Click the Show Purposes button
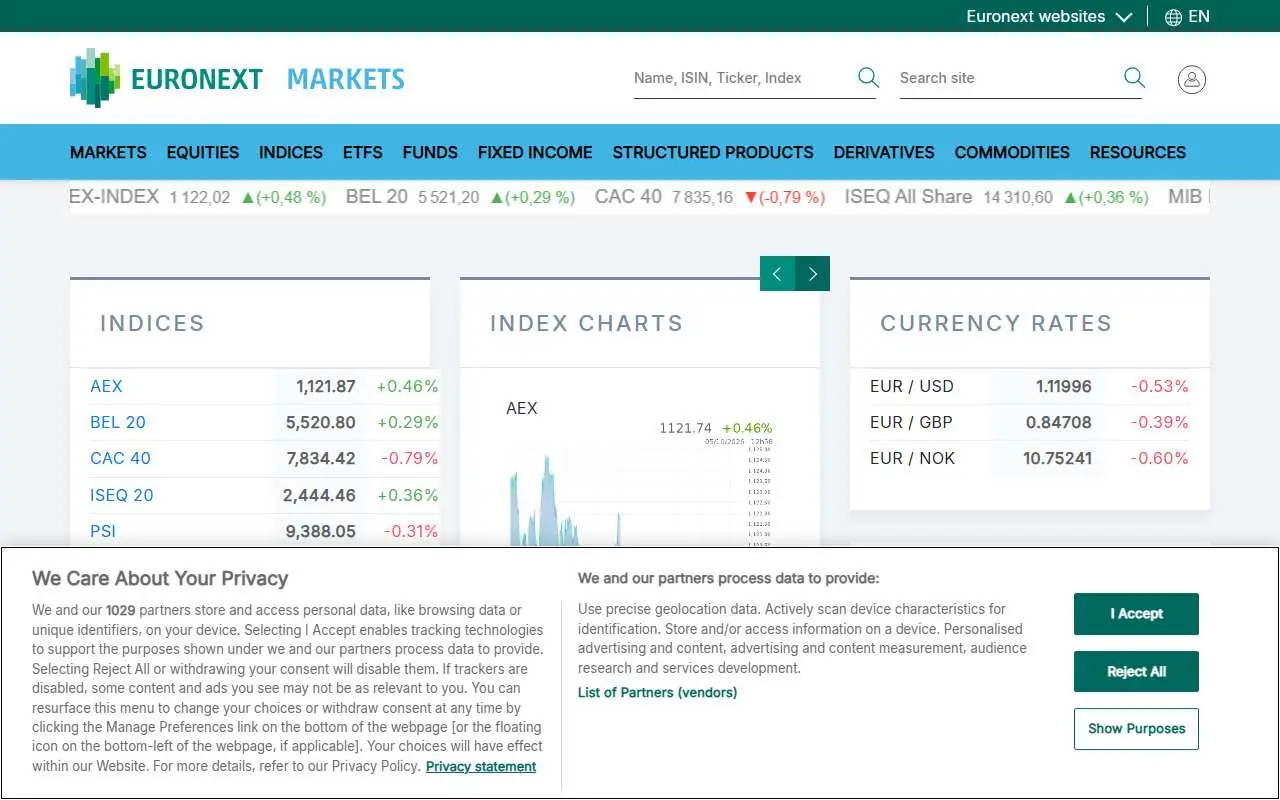This screenshot has height=800, width=1280. click(1136, 729)
